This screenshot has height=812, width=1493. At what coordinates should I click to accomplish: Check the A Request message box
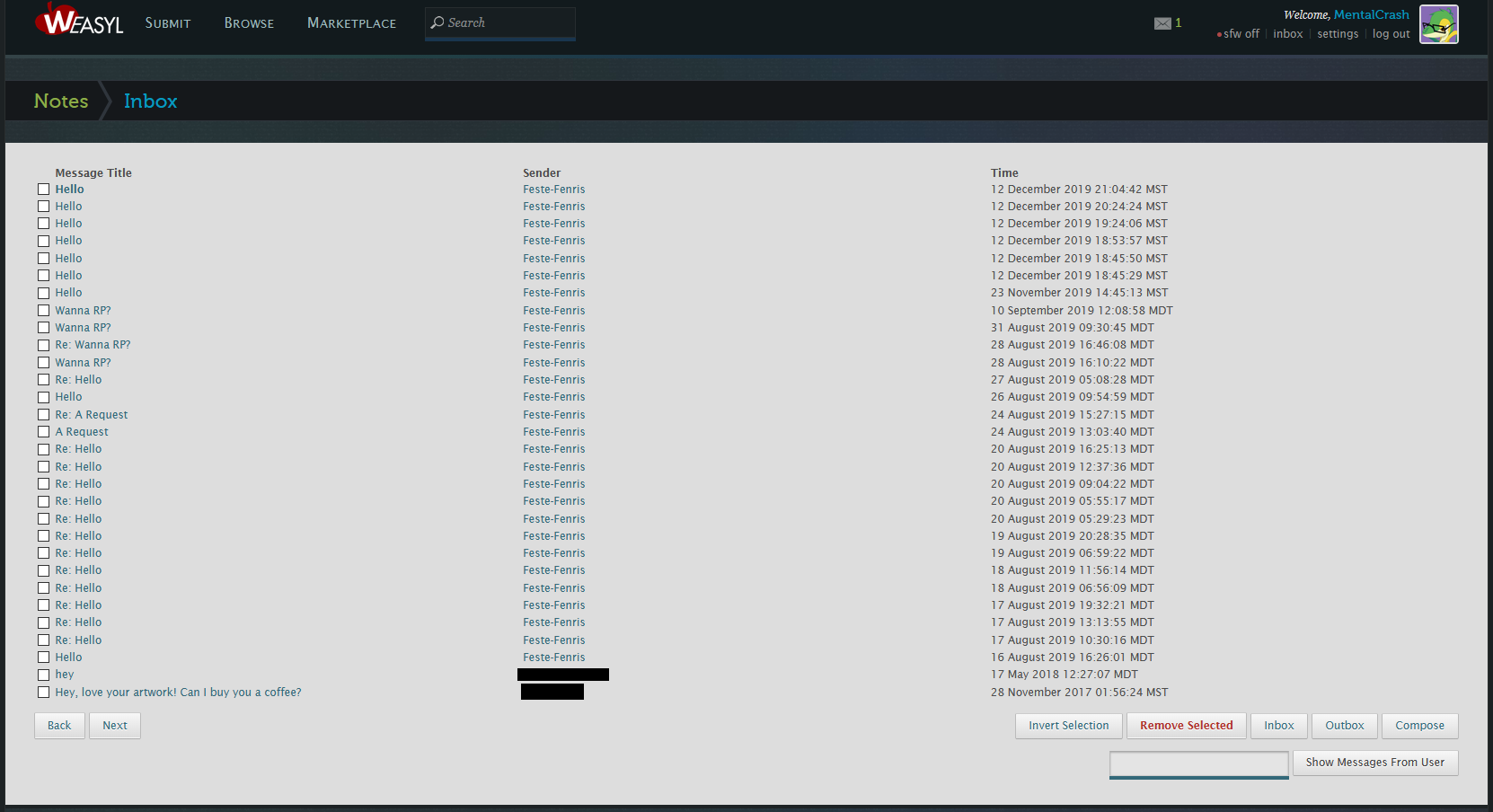(x=43, y=432)
